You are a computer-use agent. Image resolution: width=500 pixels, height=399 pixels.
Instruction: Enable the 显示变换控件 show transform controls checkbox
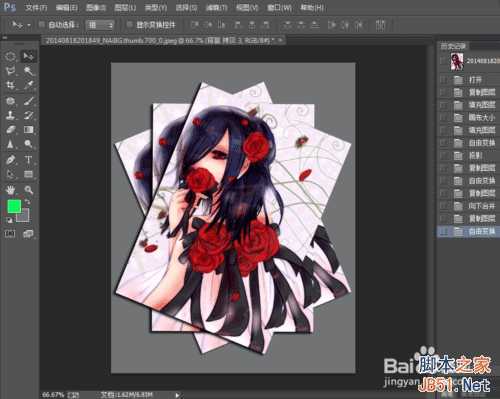pyautogui.click(x=130, y=24)
